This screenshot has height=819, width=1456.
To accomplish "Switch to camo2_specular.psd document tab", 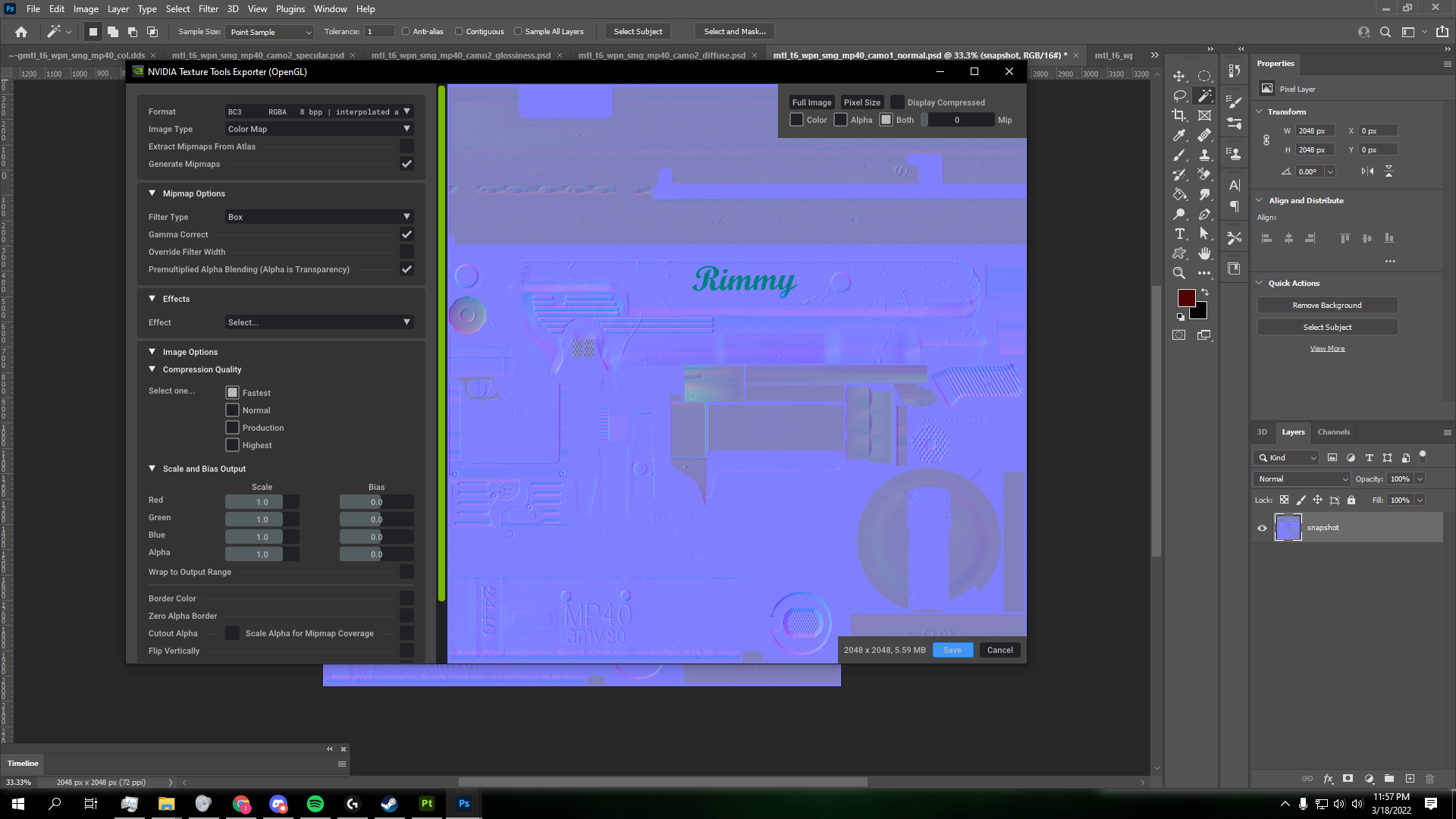I will point(257,55).
